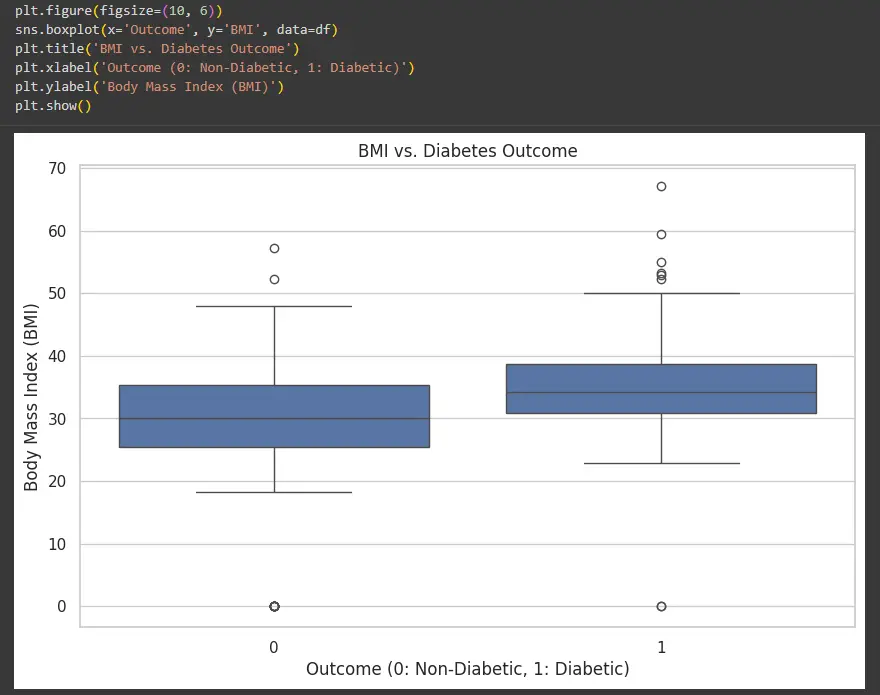Screen dimensions: 880x695
Task: Click the plt.title code line
Action: tap(156, 49)
